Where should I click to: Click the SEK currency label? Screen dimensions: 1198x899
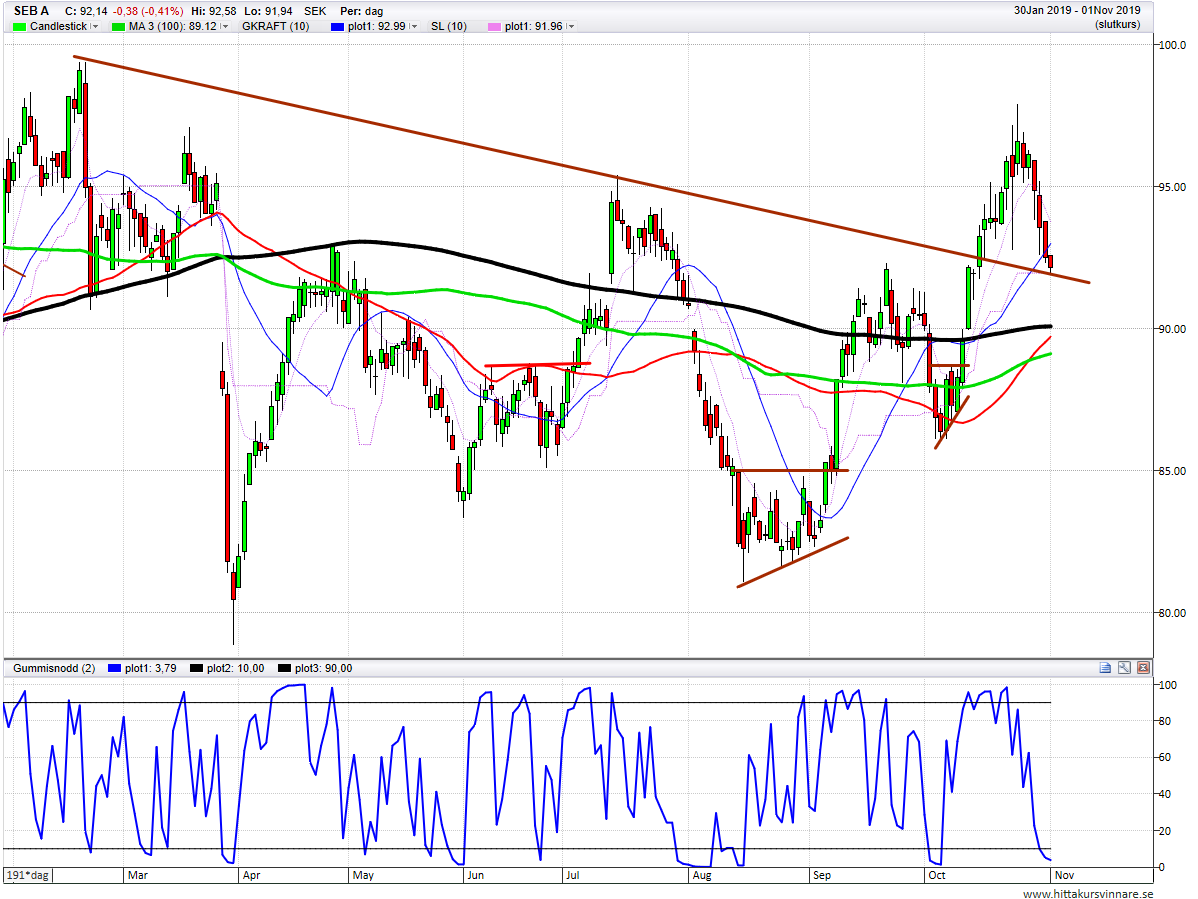315,11
